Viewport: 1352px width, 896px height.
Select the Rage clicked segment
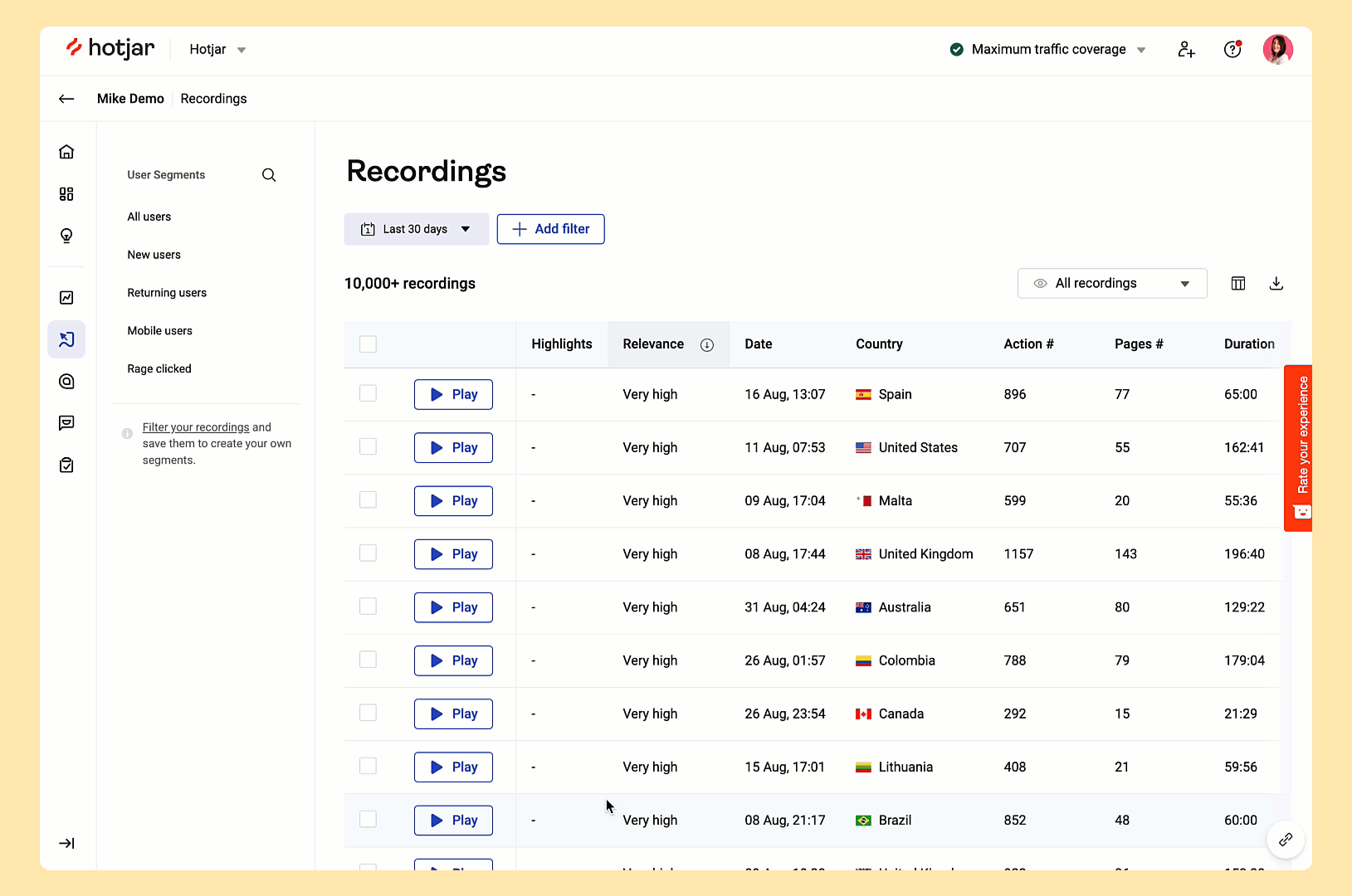159,369
